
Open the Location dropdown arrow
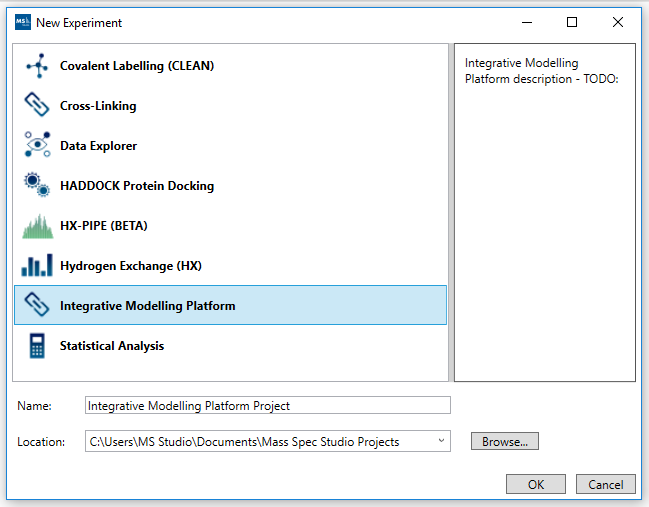[x=441, y=441]
